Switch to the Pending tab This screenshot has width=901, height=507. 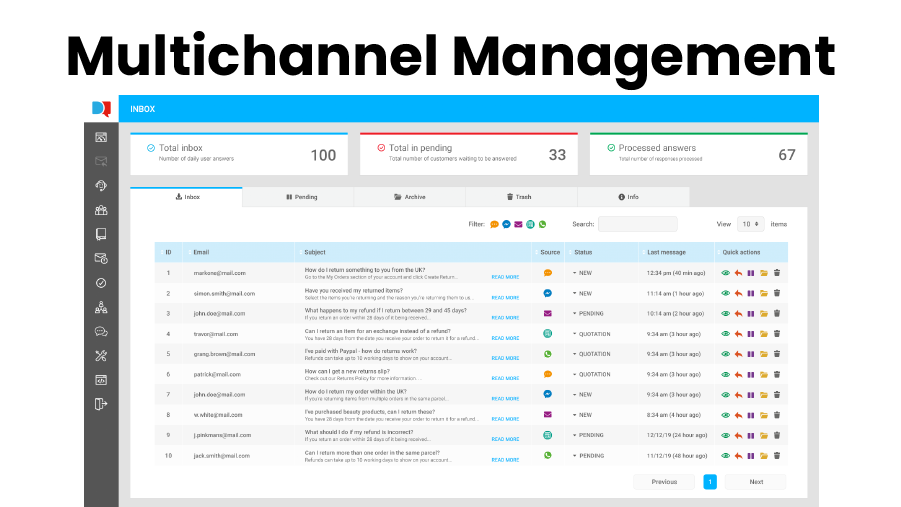(x=302, y=197)
